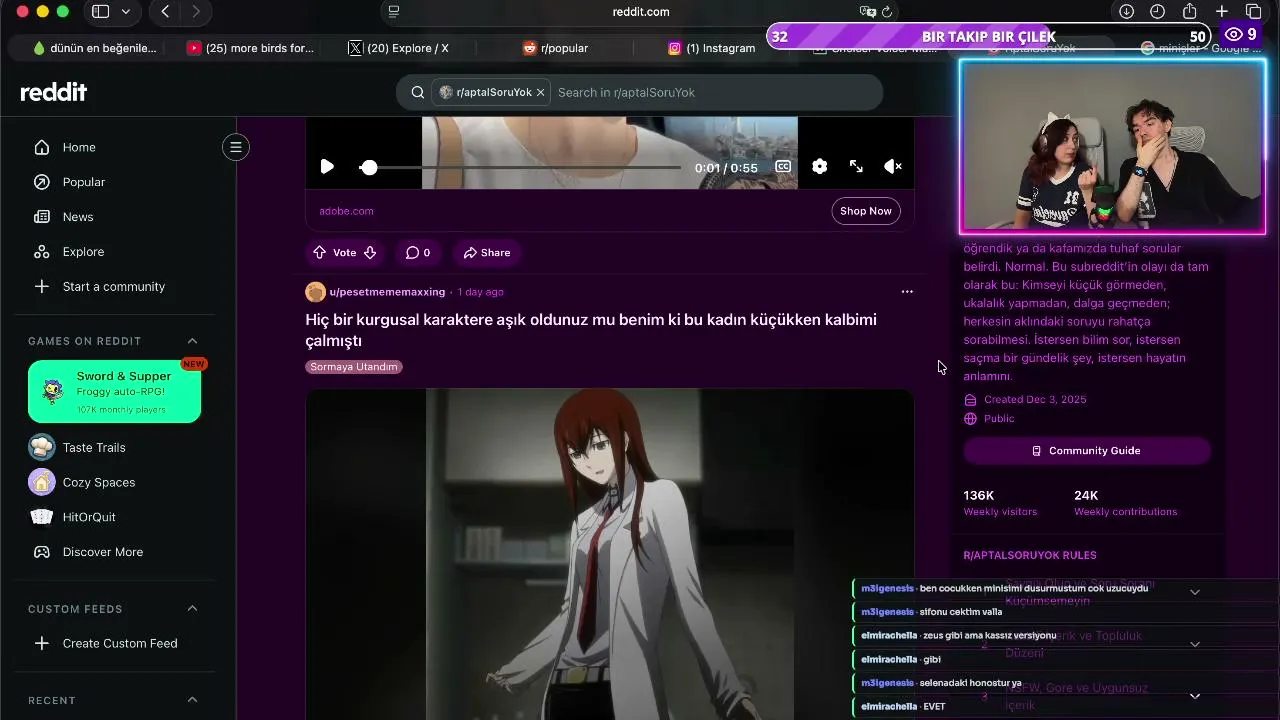Open the post titled Hiç bir kurgusal karaktere
Screen dimensions: 1280x720
(591, 330)
